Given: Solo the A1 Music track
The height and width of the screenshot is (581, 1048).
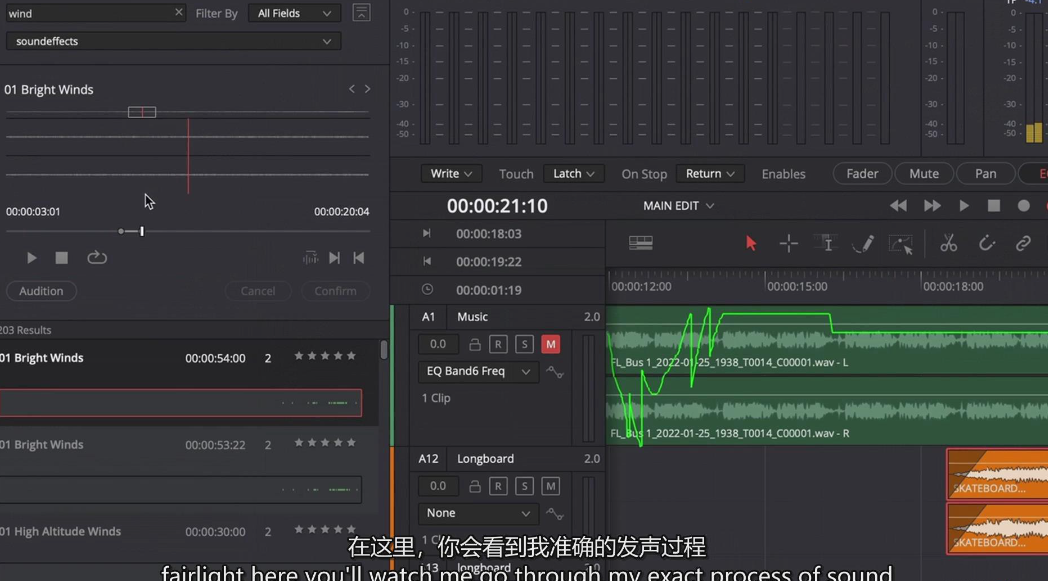Looking at the screenshot, I should (524, 344).
